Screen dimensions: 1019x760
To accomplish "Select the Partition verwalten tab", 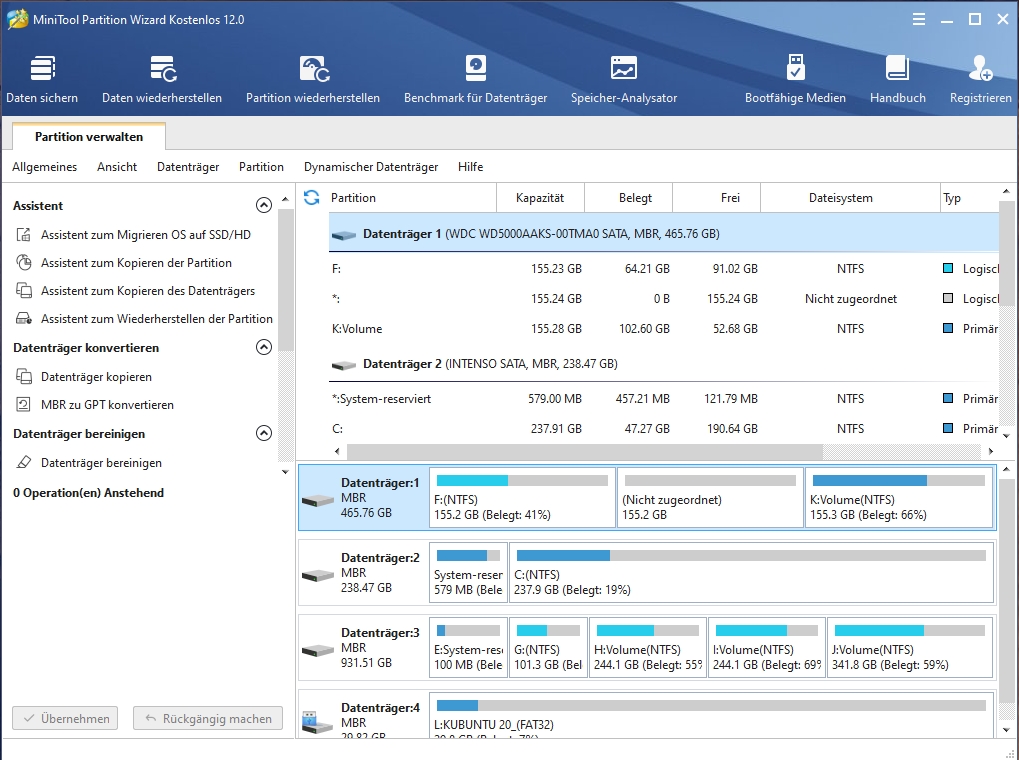I will [89, 137].
